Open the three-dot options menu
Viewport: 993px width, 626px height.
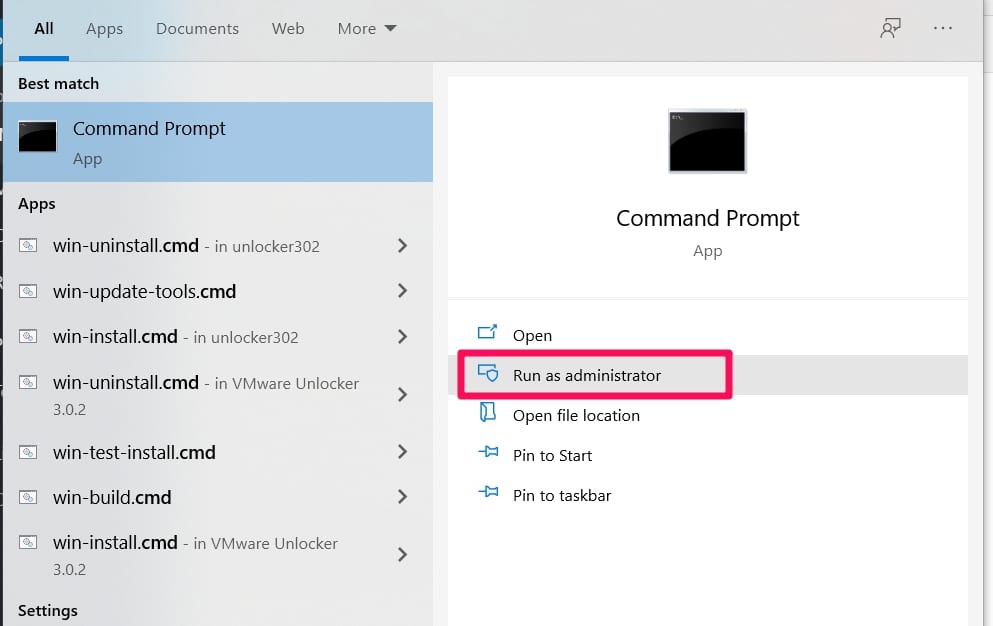click(x=942, y=28)
